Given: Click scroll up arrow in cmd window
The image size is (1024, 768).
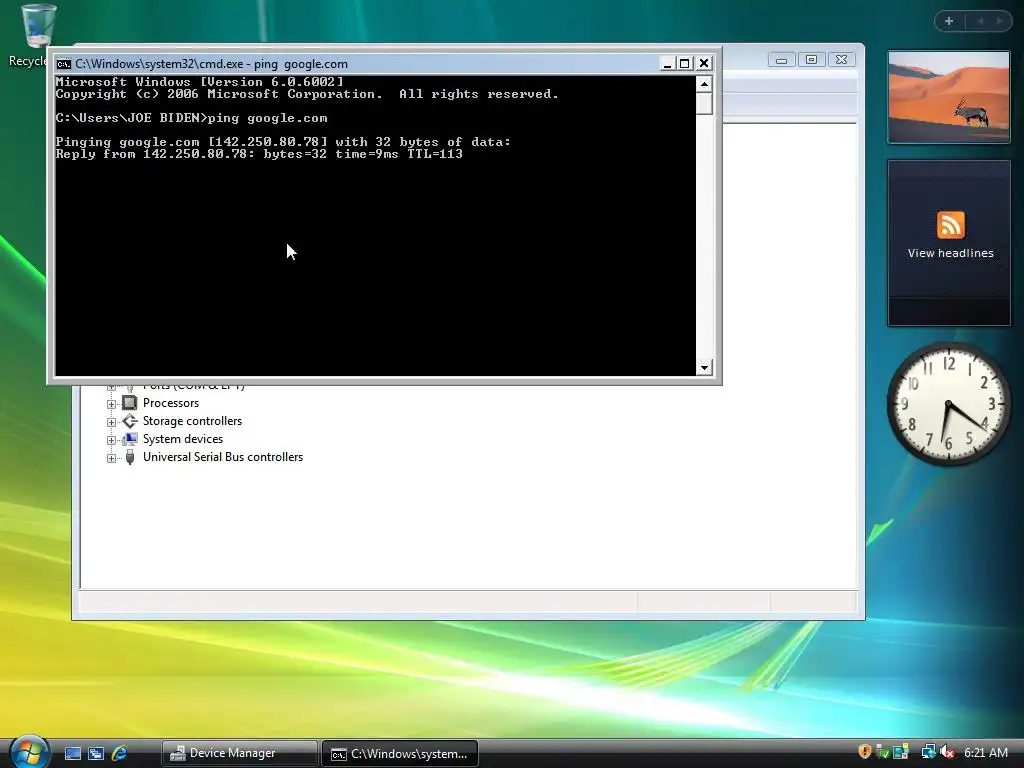Looking at the screenshot, I should coord(704,84).
